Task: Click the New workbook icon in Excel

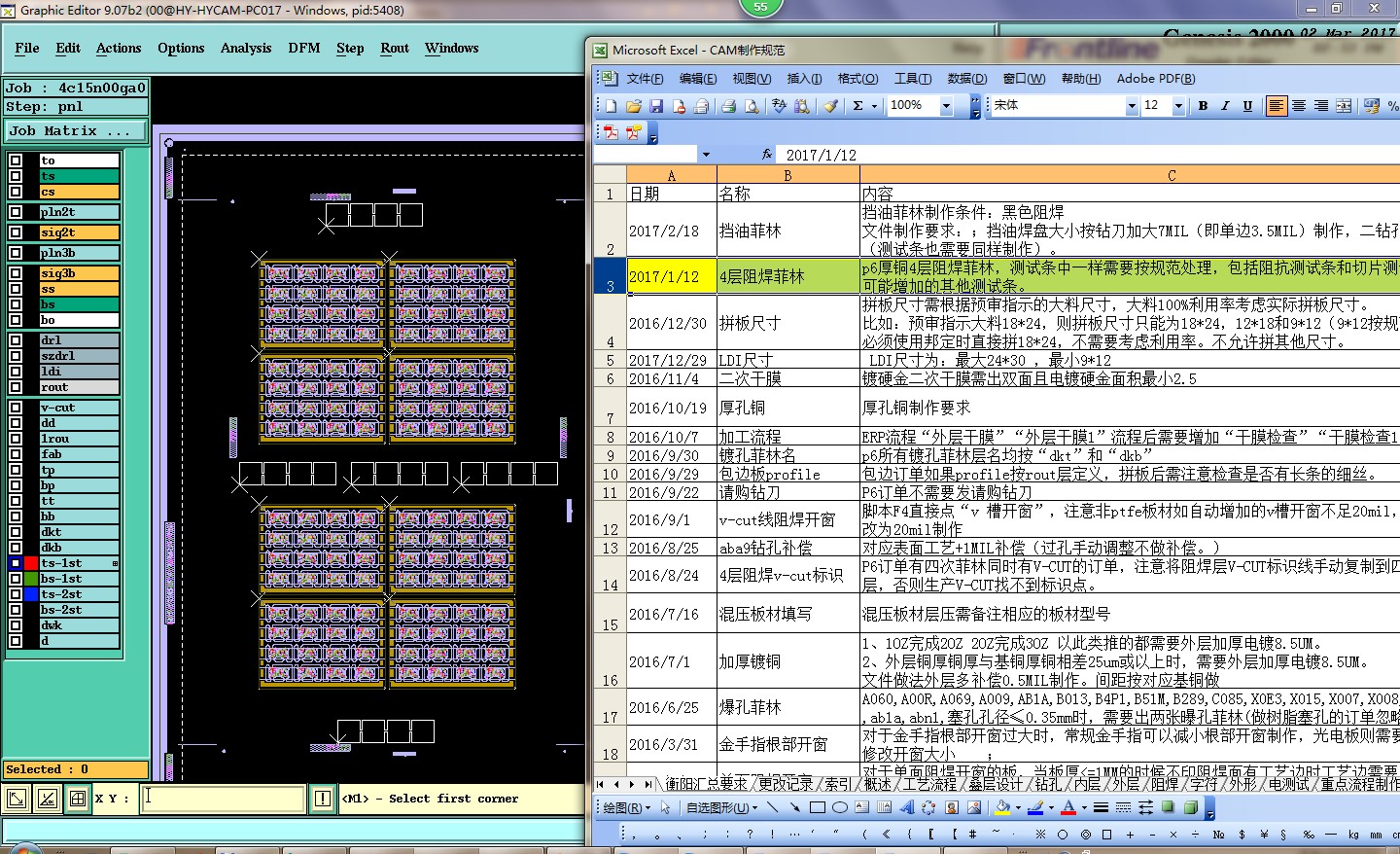Action: pyautogui.click(x=611, y=106)
